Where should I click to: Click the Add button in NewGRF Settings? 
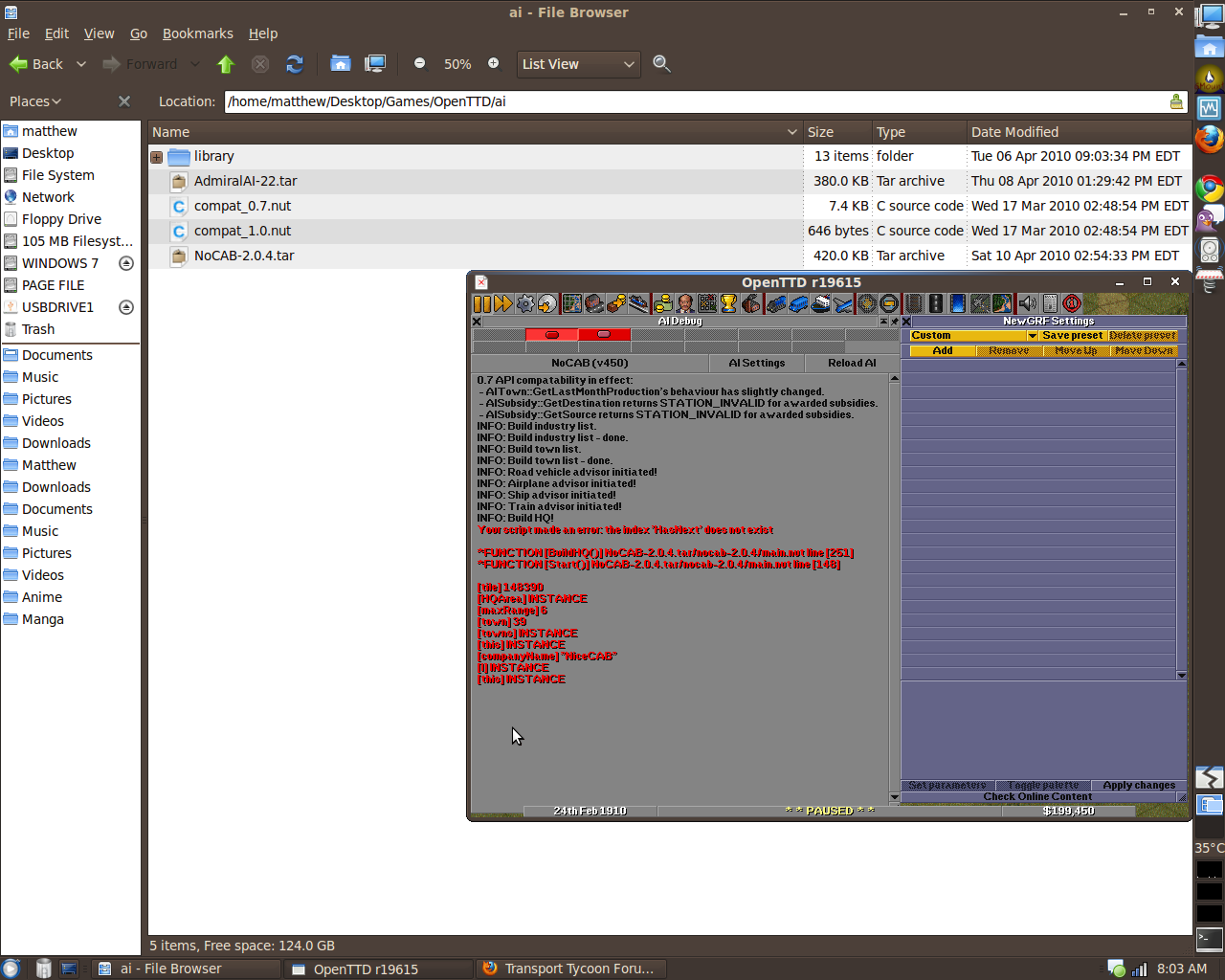tap(943, 351)
